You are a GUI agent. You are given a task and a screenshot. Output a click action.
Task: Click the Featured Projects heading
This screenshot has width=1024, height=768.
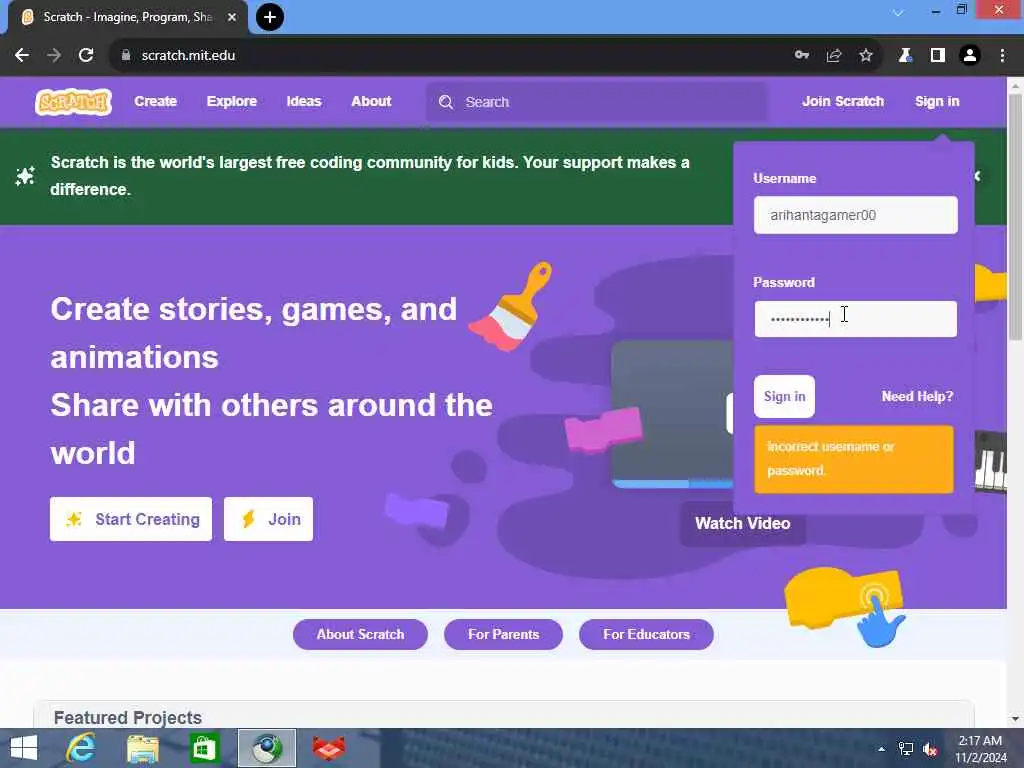[x=127, y=718]
